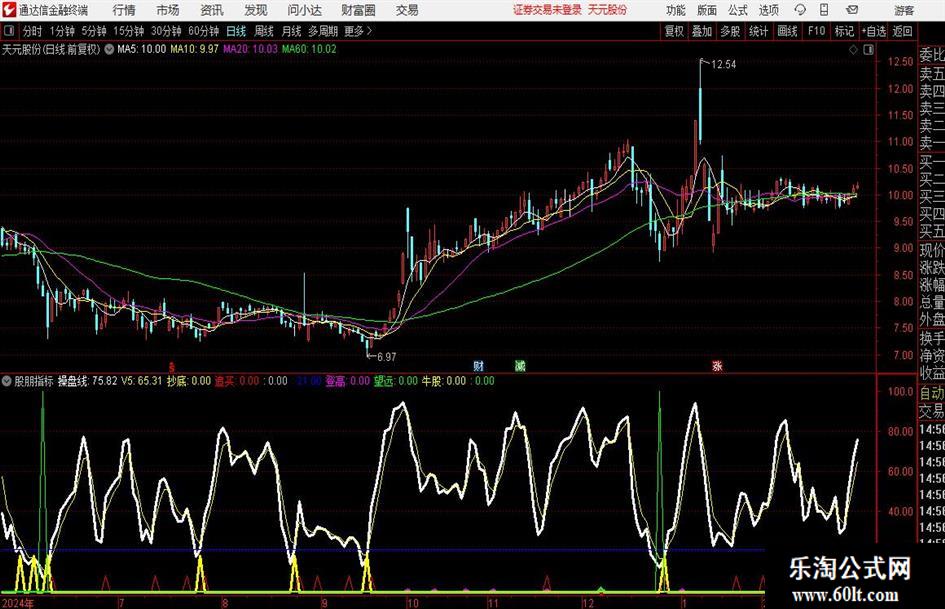
Task: Open the 版面 menu
Action: [x=706, y=10]
